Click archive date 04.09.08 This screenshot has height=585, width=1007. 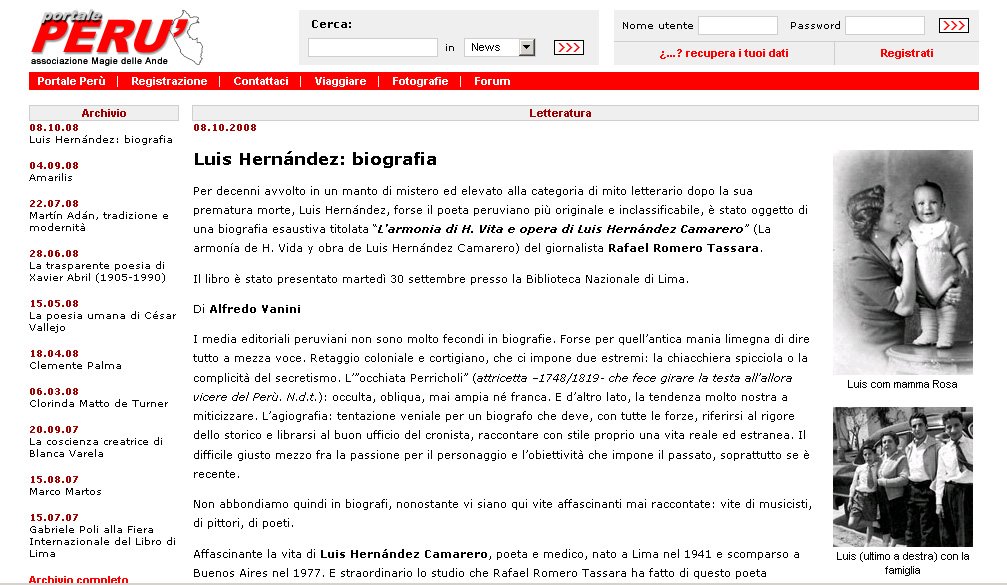coord(54,166)
